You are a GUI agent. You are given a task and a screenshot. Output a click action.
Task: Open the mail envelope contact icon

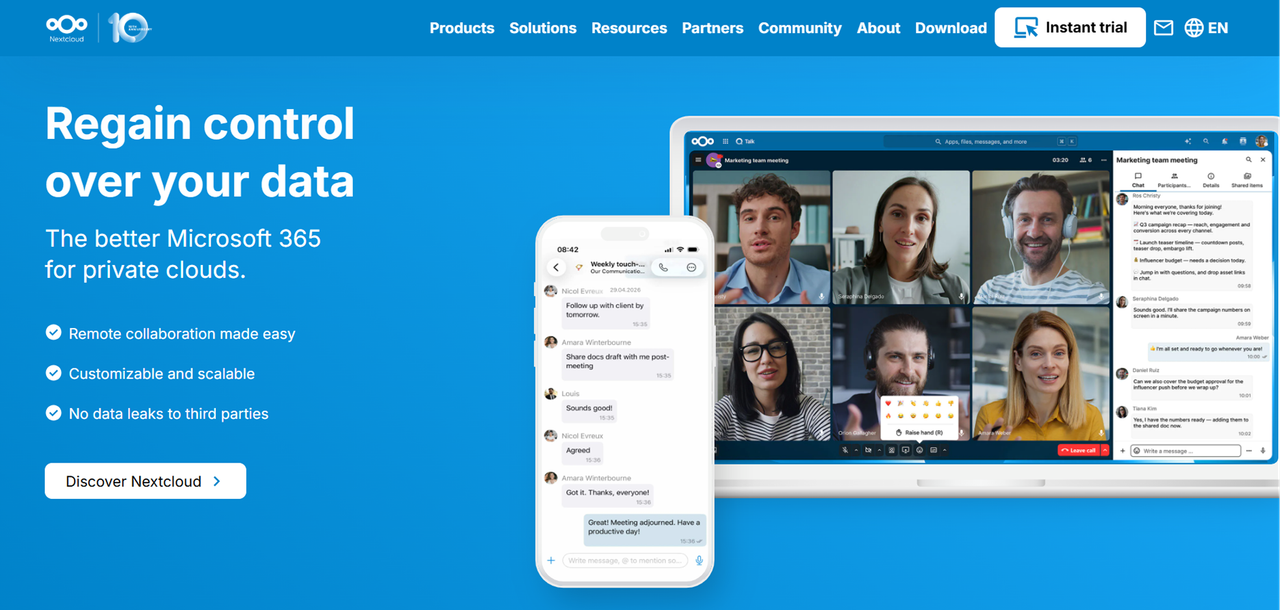coord(1163,28)
